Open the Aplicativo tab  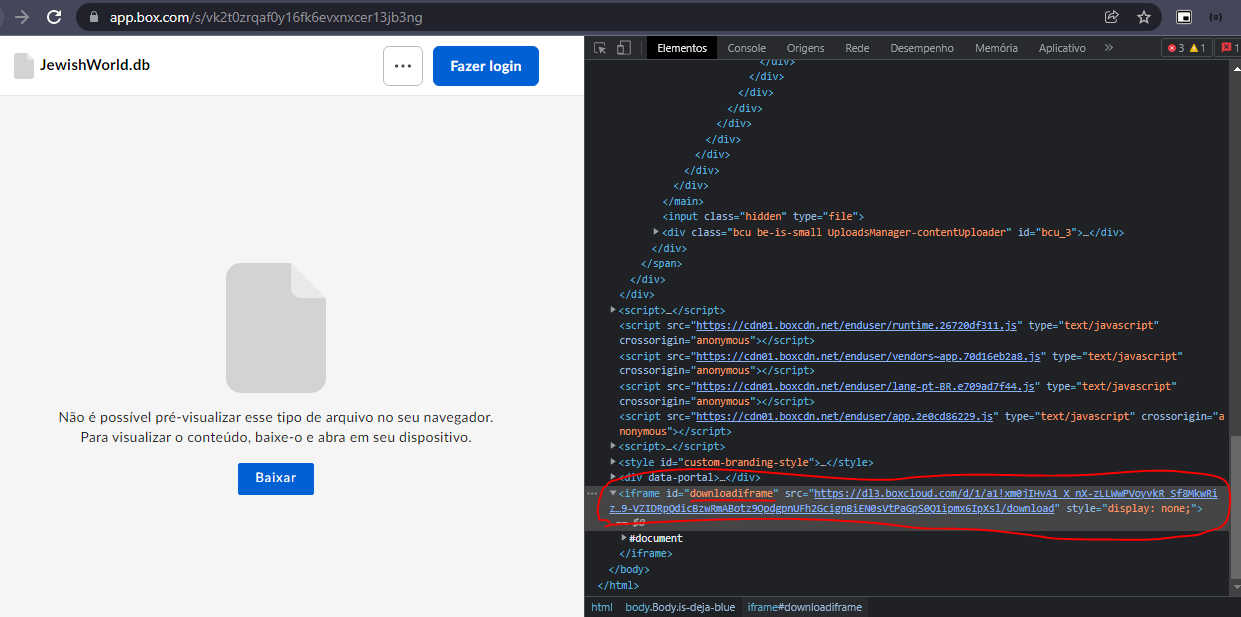[x=1062, y=48]
